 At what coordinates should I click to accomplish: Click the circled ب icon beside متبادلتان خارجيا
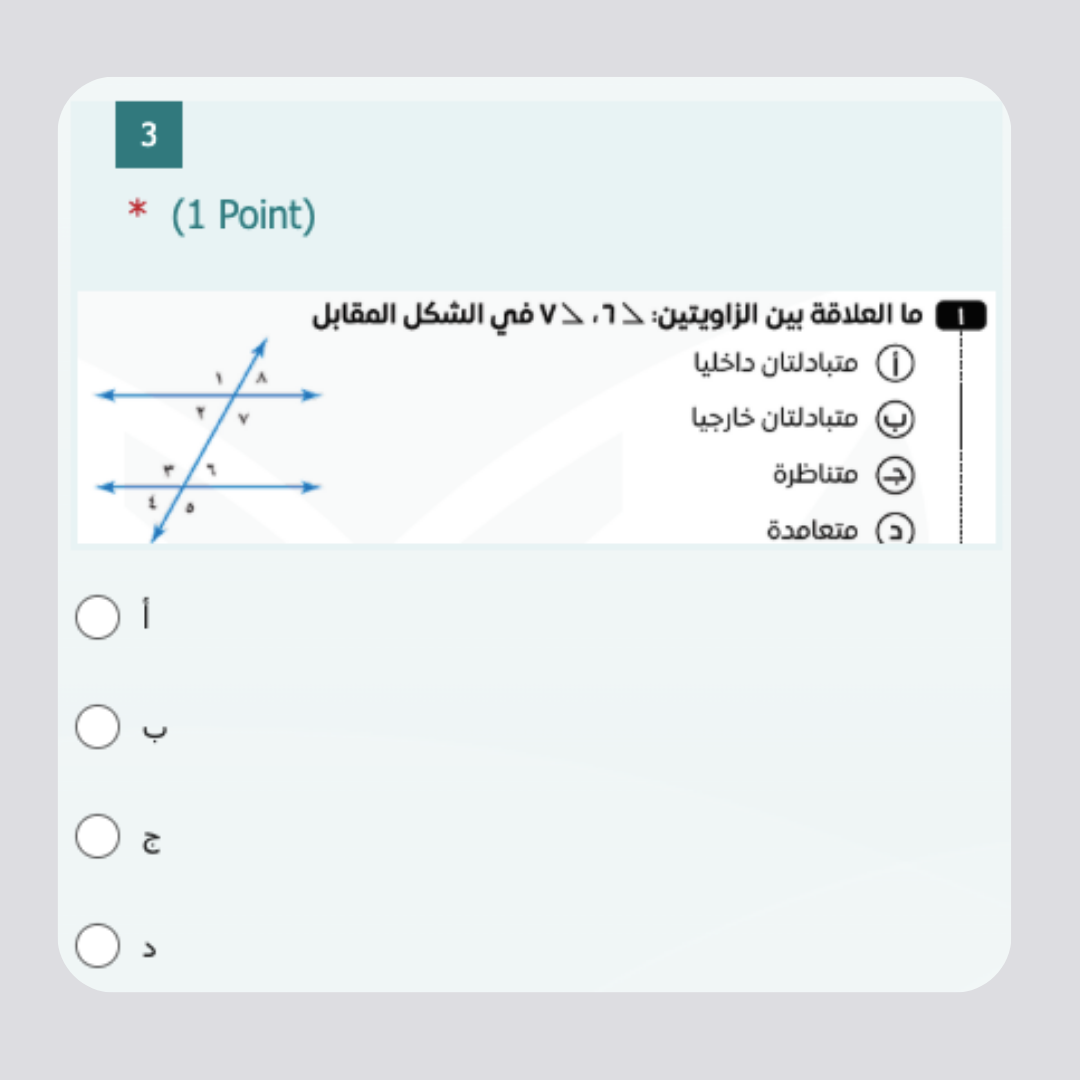[895, 420]
